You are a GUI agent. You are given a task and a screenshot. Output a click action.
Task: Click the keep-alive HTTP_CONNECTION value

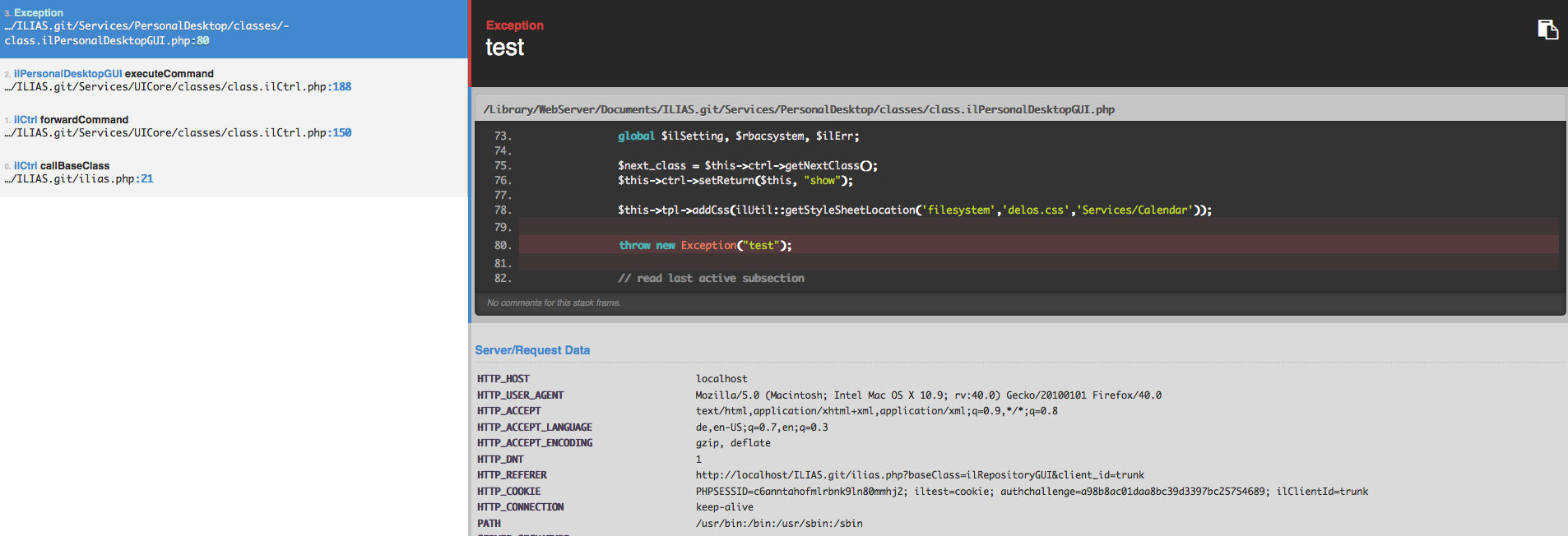(724, 507)
